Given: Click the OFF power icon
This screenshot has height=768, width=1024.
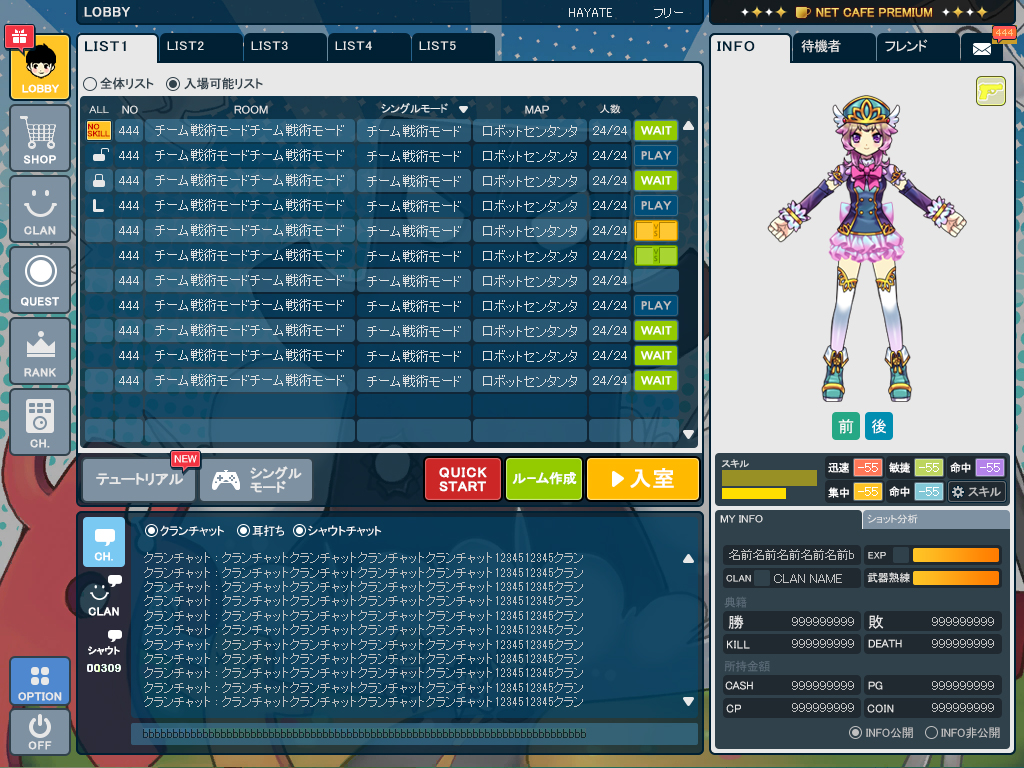Looking at the screenshot, I should [40, 731].
